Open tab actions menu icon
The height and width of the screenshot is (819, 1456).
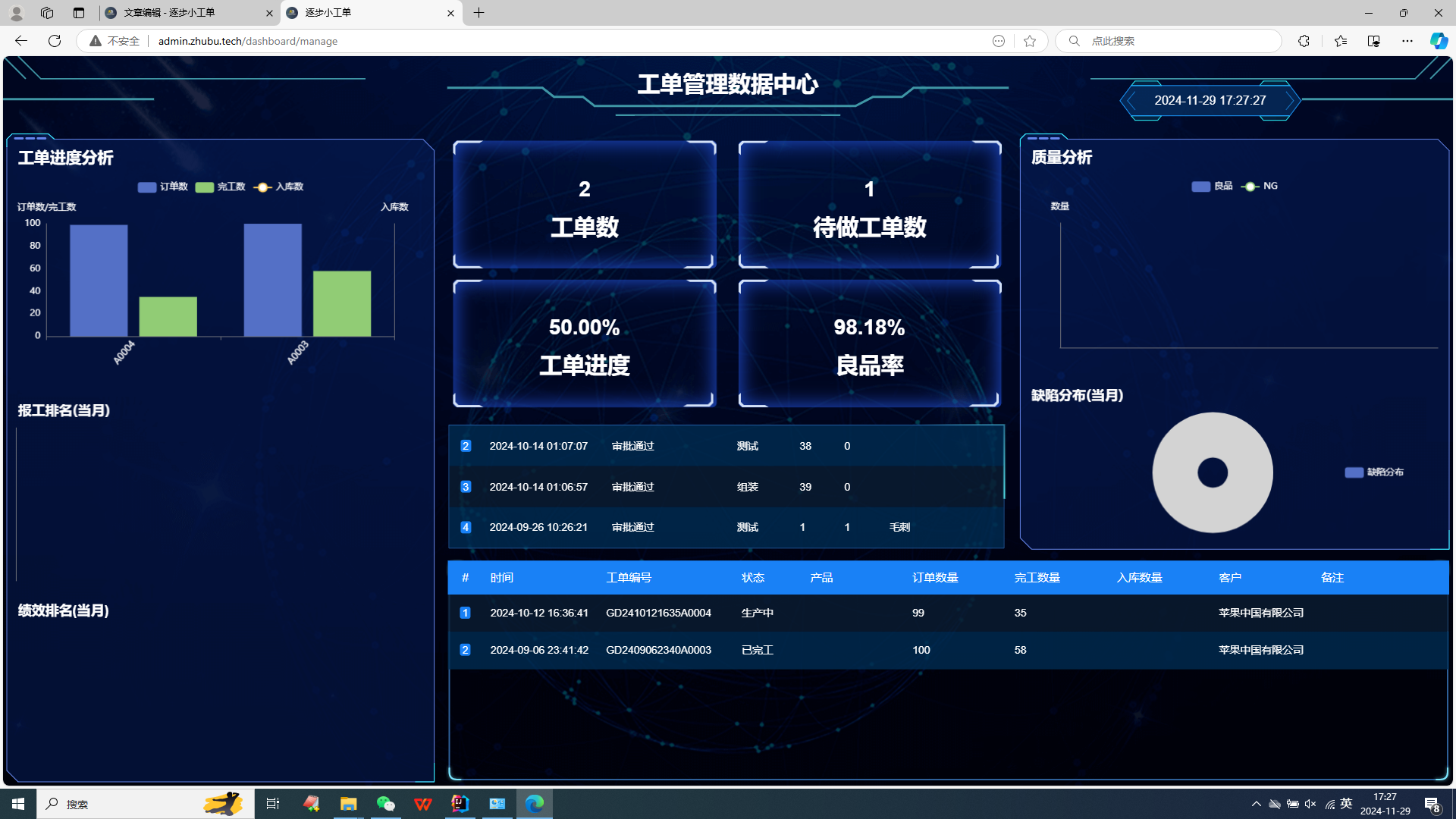(x=79, y=13)
